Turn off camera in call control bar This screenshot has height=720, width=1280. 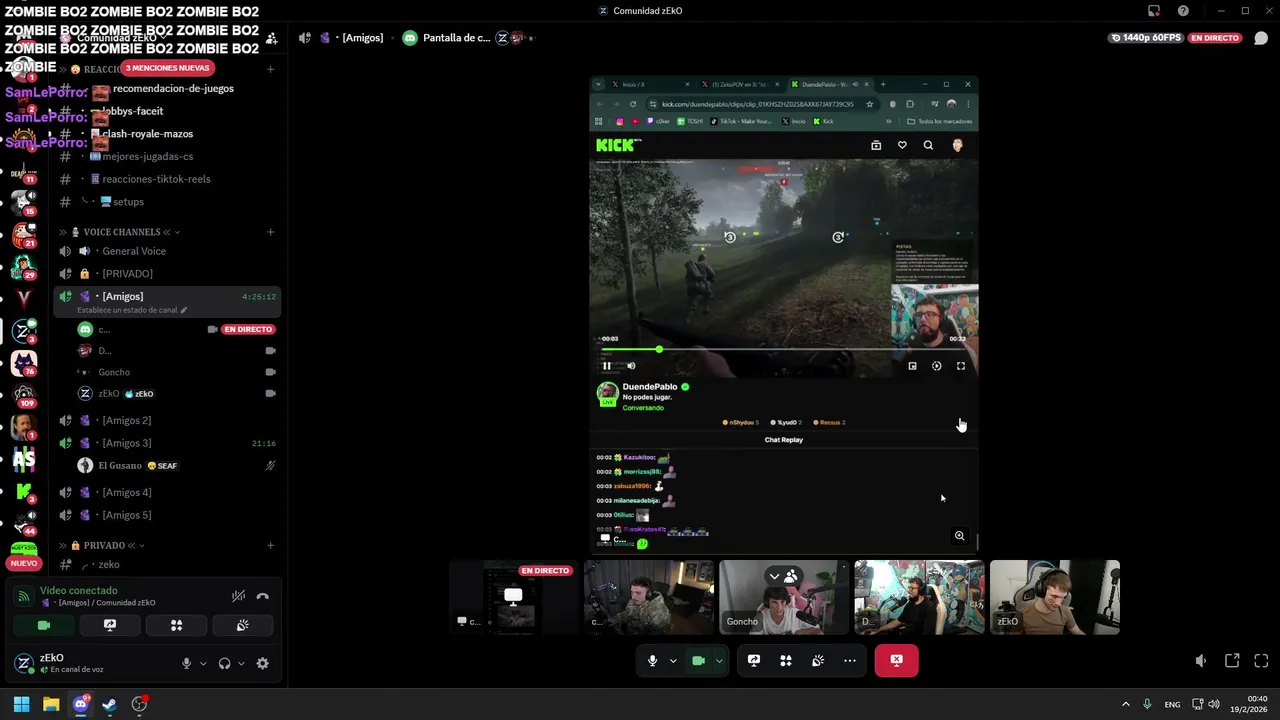click(698, 660)
